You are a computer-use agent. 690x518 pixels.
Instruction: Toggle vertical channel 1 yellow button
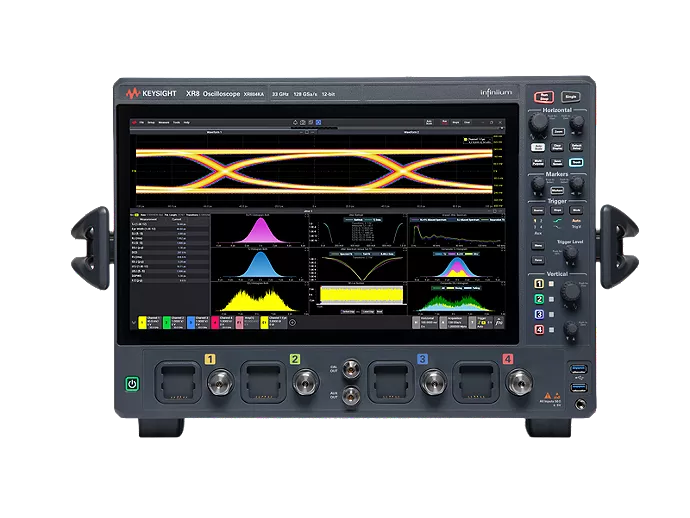click(539, 284)
